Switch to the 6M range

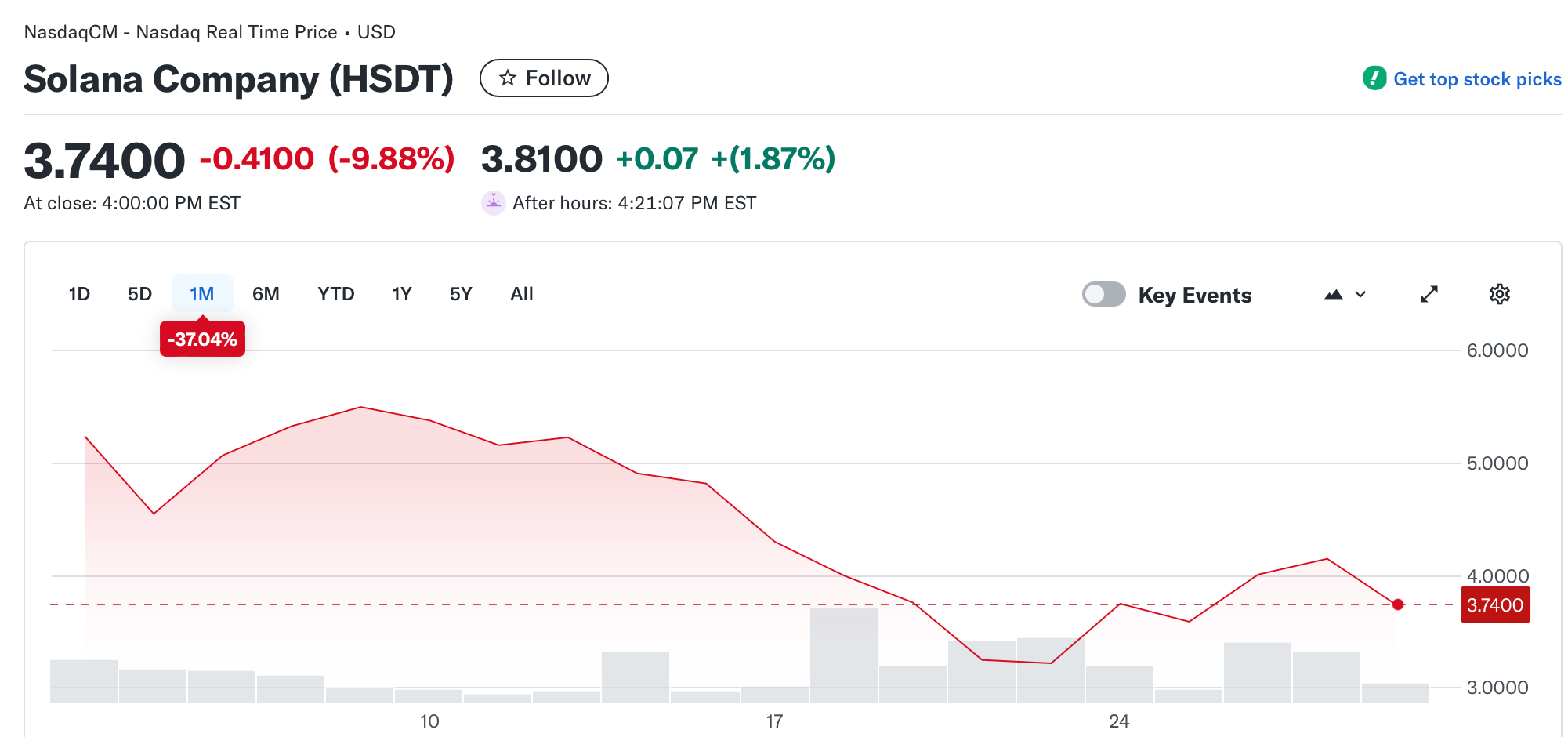click(266, 294)
